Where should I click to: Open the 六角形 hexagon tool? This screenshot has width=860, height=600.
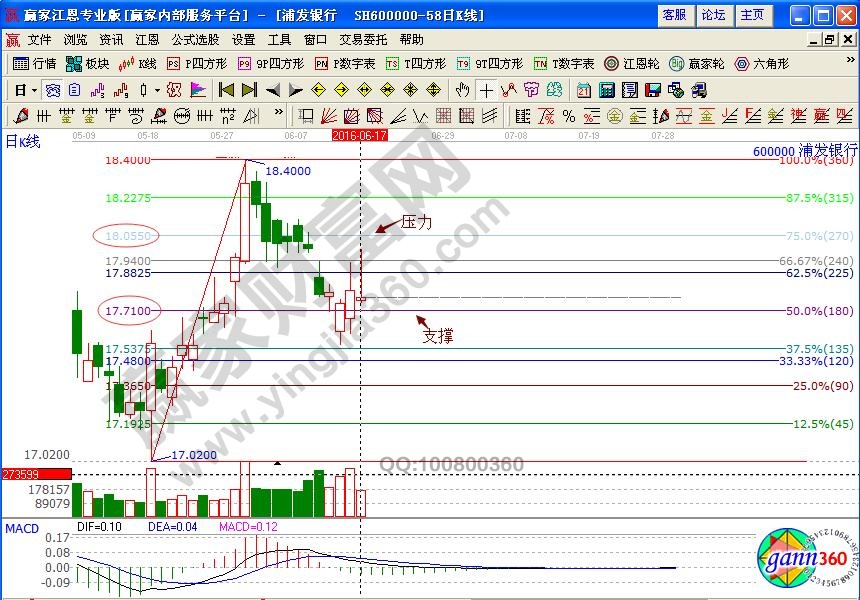[762, 64]
